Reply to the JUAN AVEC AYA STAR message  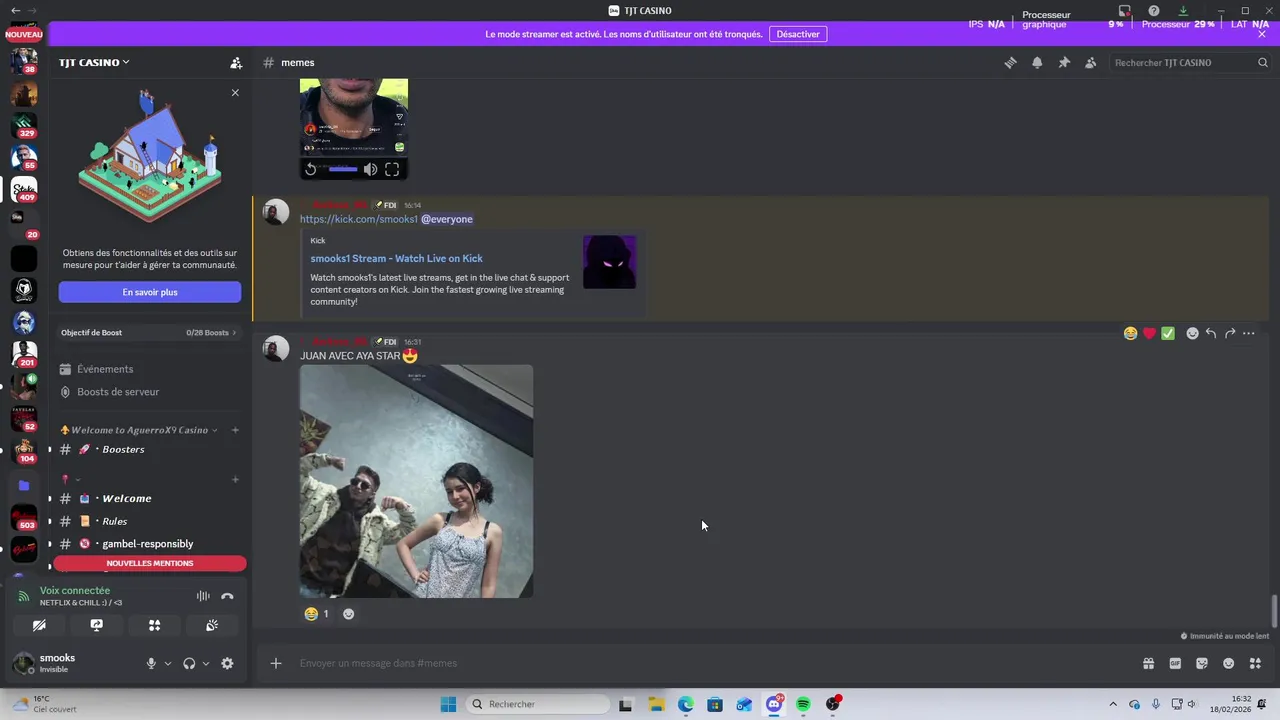click(1211, 333)
